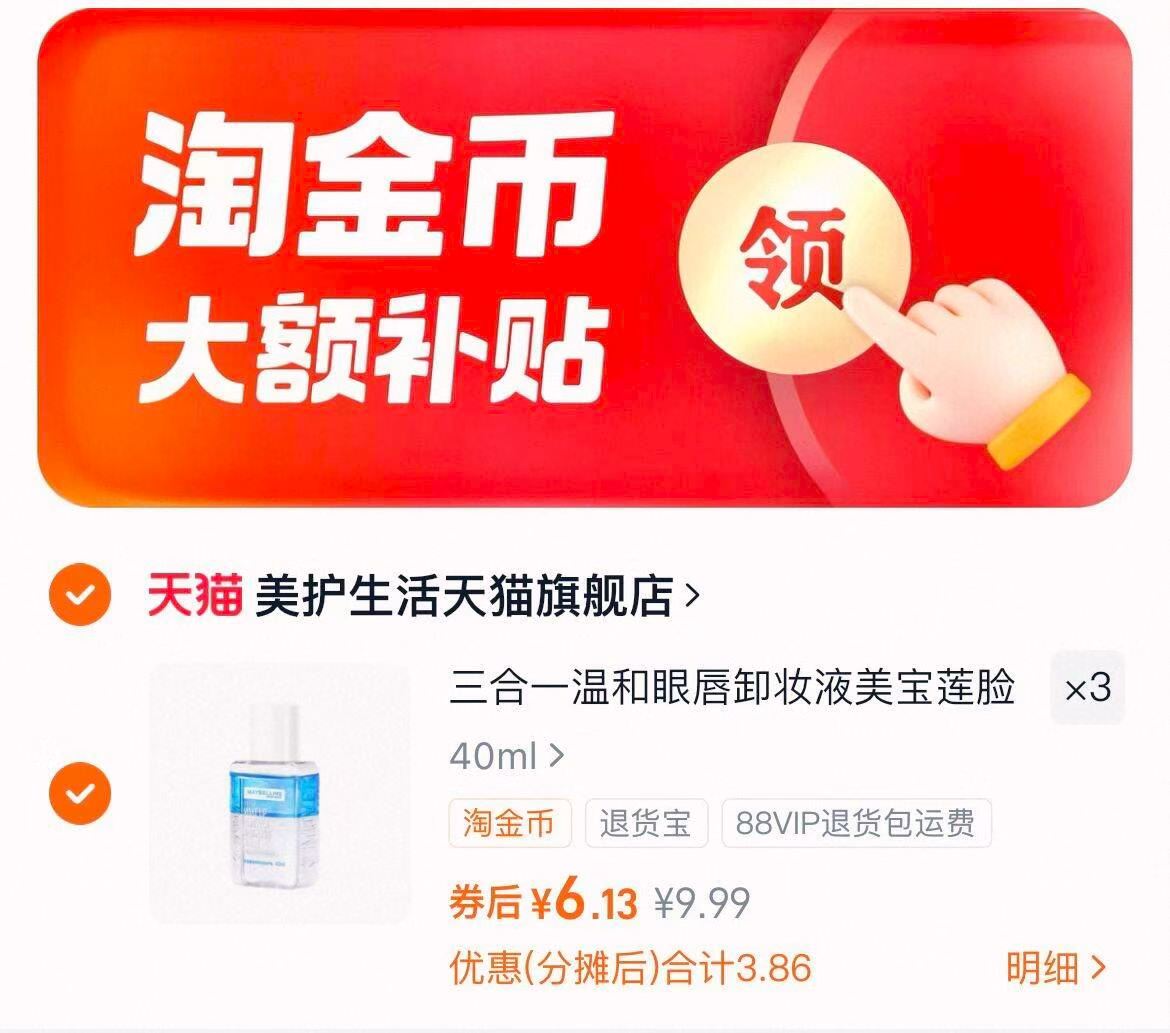
Task: Tap the 退货宝 tag
Action: tap(646, 823)
